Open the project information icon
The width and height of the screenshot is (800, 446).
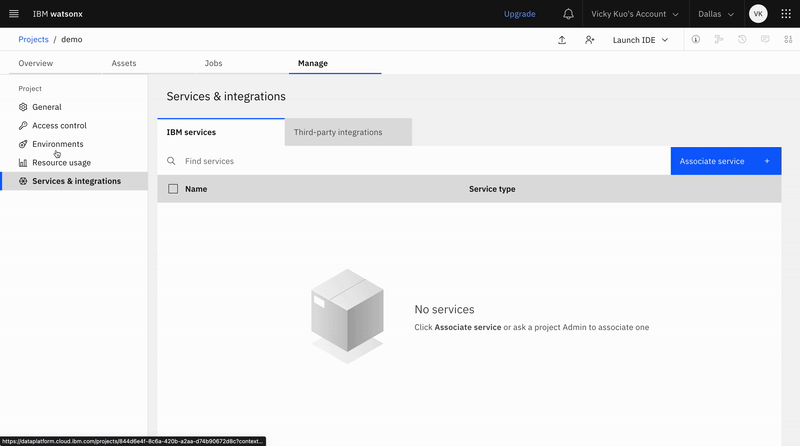[x=695, y=40]
